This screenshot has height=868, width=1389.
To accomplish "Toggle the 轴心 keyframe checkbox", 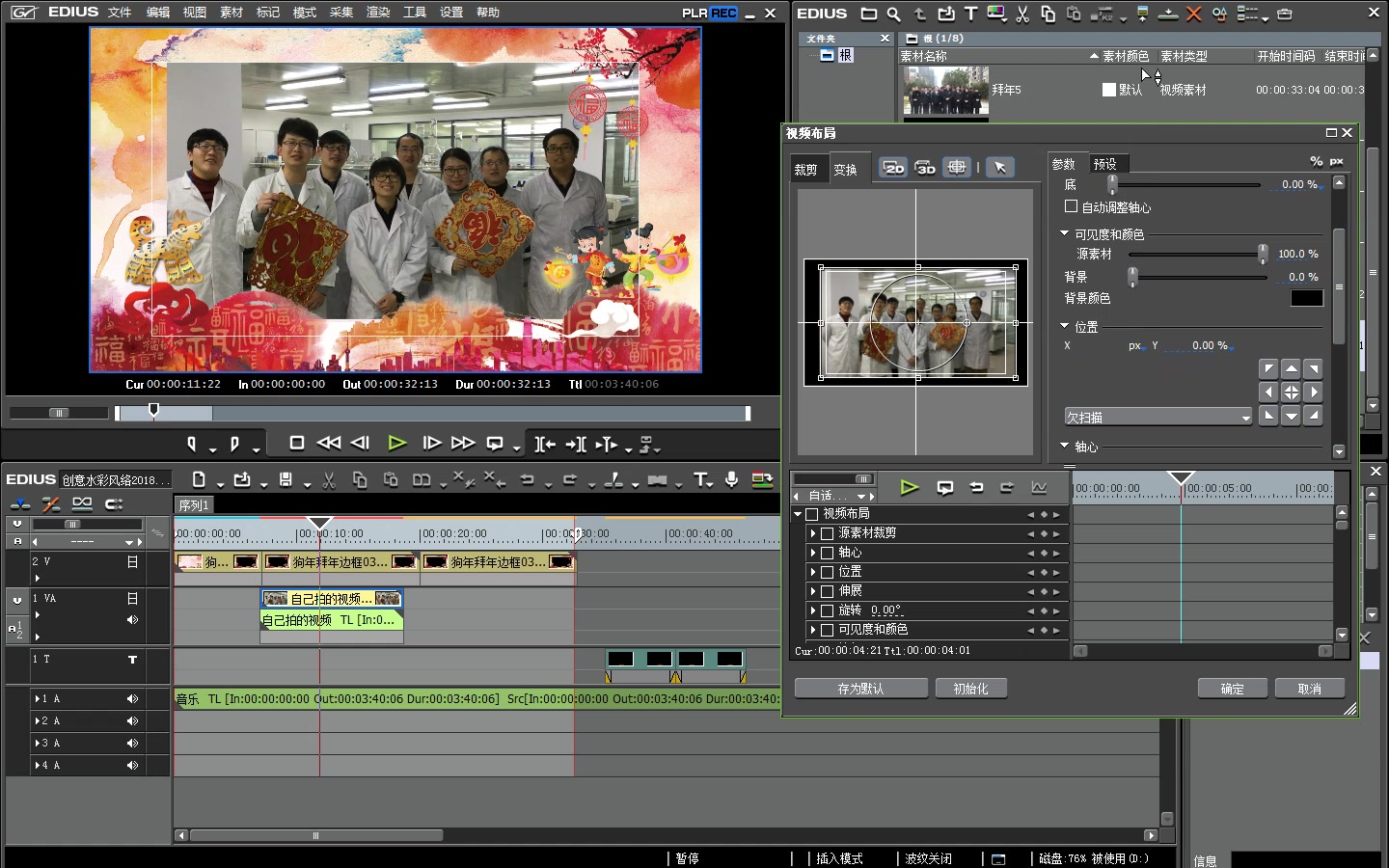I will [827, 553].
